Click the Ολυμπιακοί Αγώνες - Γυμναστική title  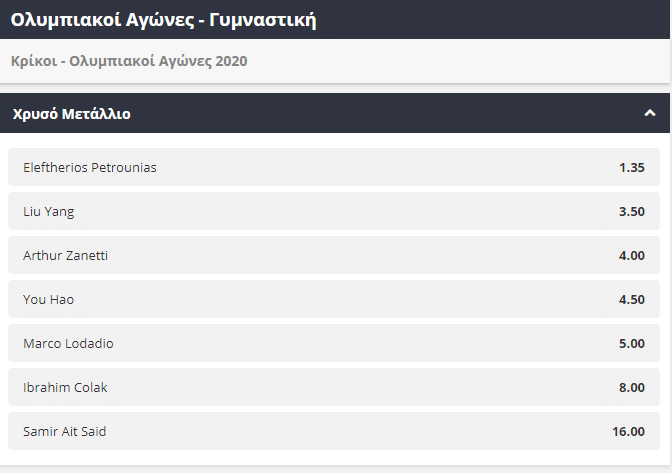click(164, 19)
